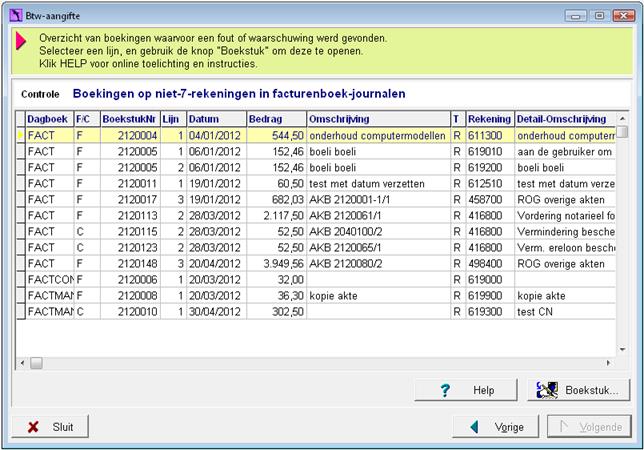Click the Boekstuk document icon

[x=547, y=390]
